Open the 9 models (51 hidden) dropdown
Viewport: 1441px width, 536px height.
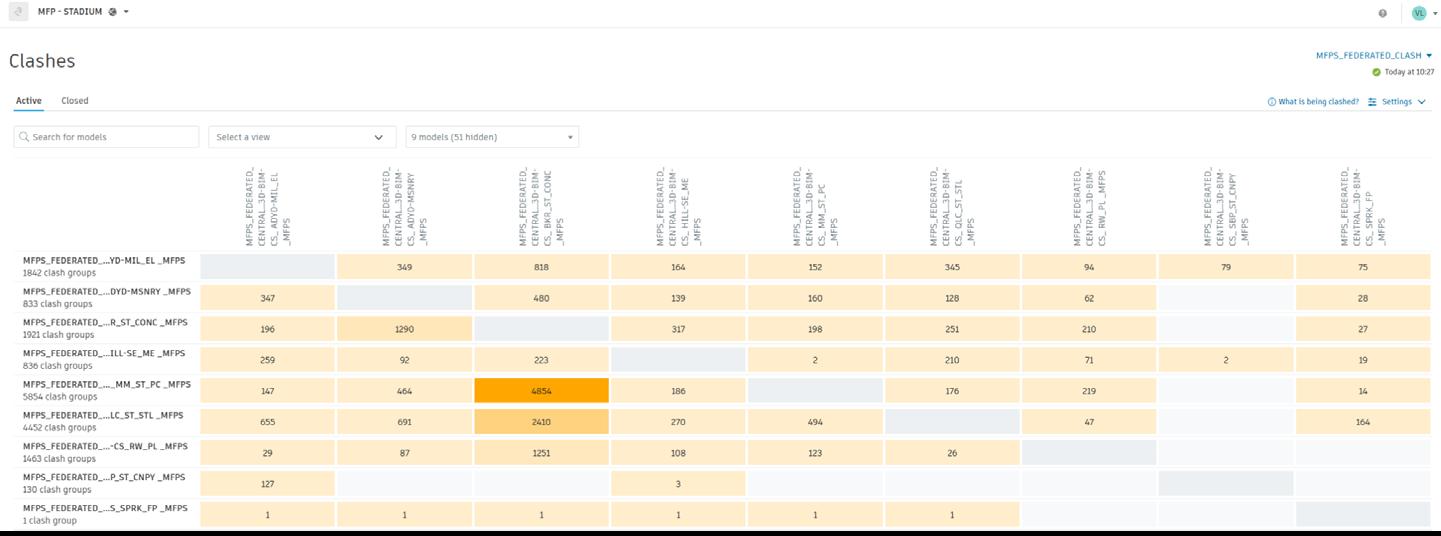click(x=492, y=137)
